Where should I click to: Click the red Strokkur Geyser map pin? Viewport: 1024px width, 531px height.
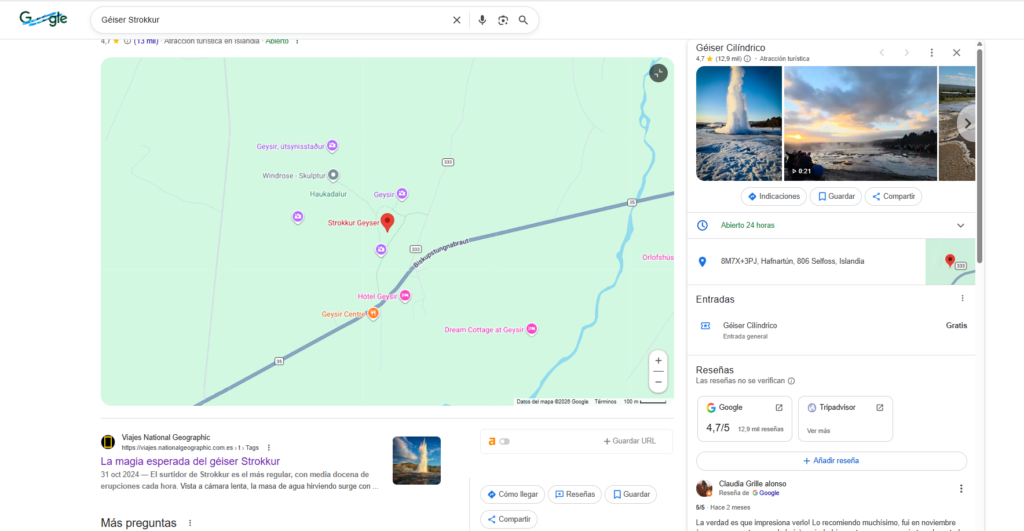point(388,222)
